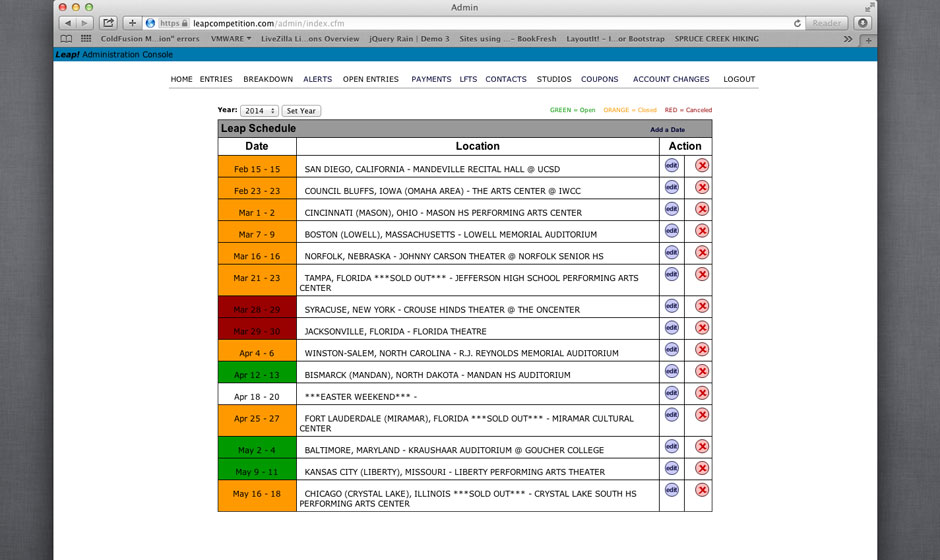
Task: Open the STUDIOS page
Action: (554, 79)
